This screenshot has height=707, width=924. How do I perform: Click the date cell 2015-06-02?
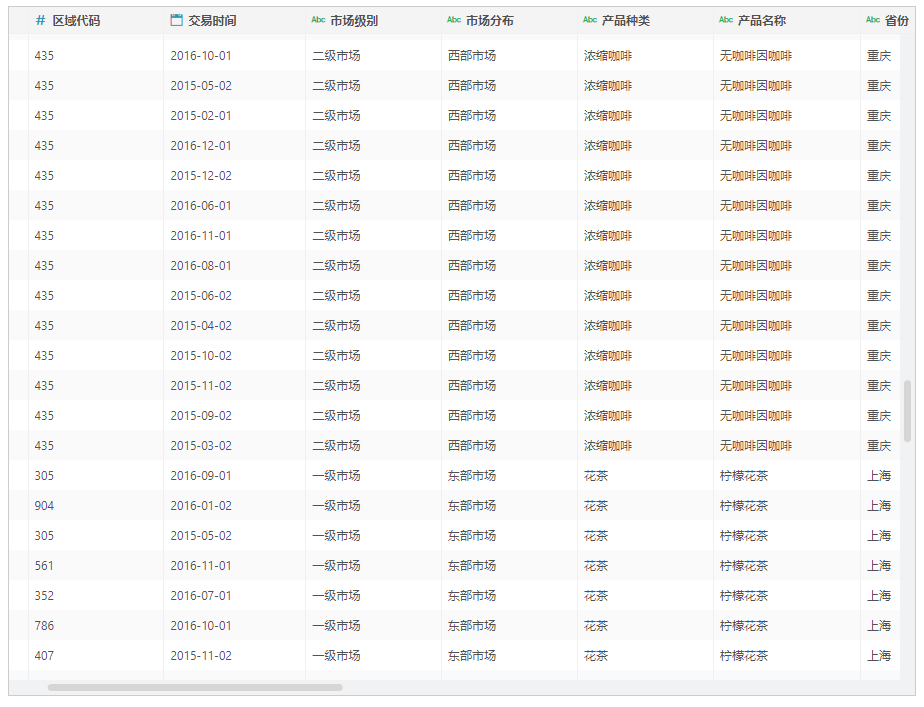pyautogui.click(x=201, y=296)
